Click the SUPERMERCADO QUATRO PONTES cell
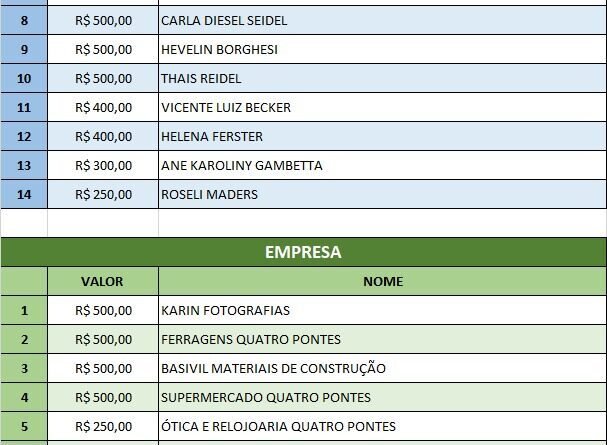This screenshot has width=607, height=445. coord(266,397)
